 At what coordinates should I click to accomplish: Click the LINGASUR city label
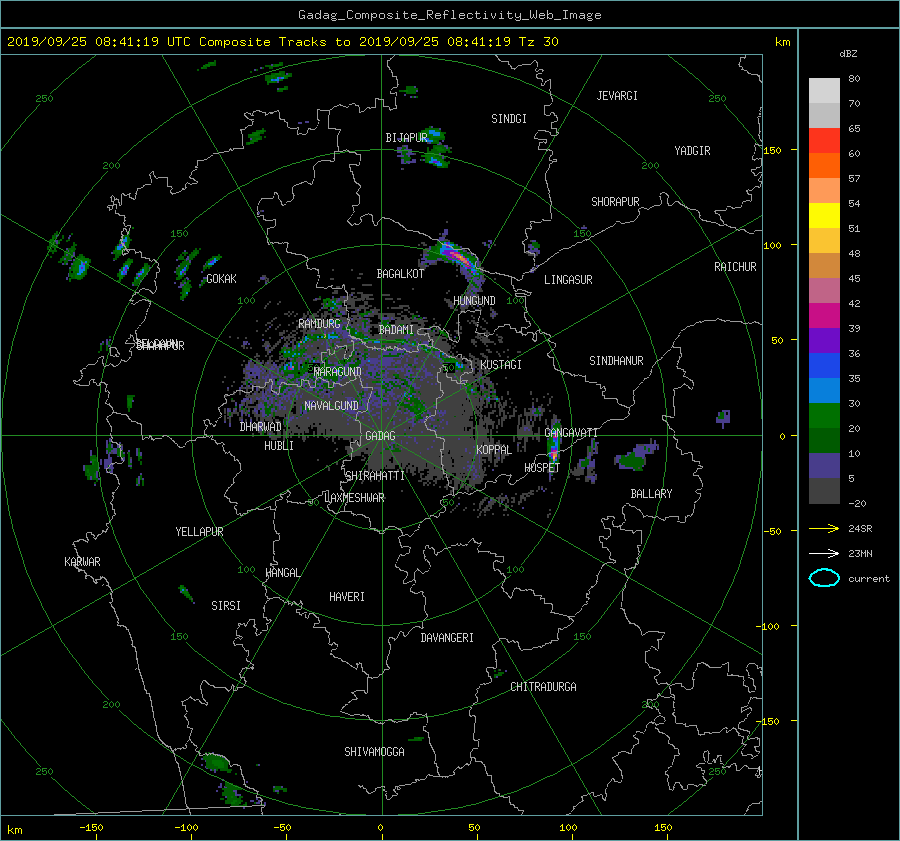(568, 280)
